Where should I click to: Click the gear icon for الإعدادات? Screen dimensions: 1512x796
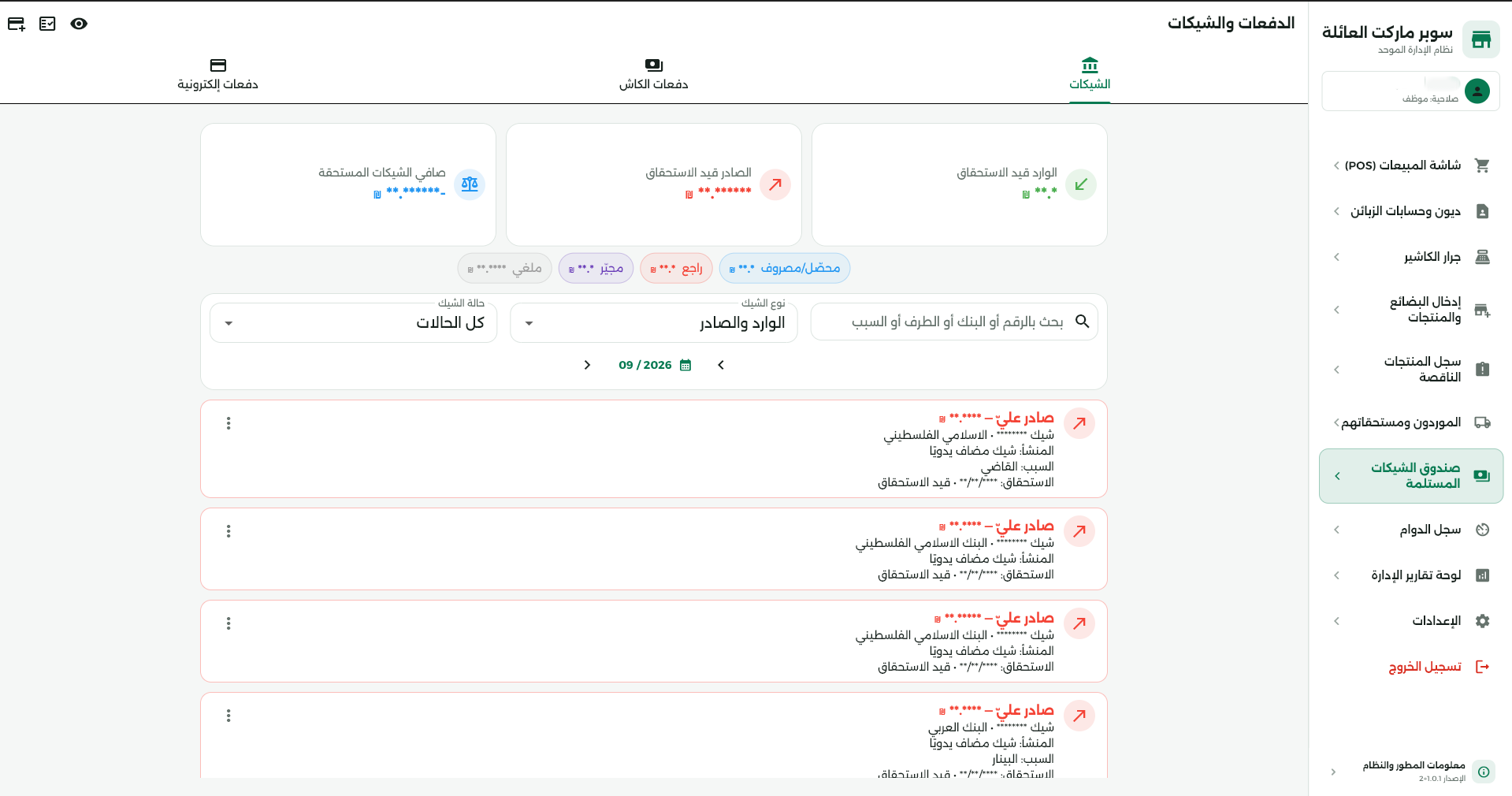pos(1482,621)
